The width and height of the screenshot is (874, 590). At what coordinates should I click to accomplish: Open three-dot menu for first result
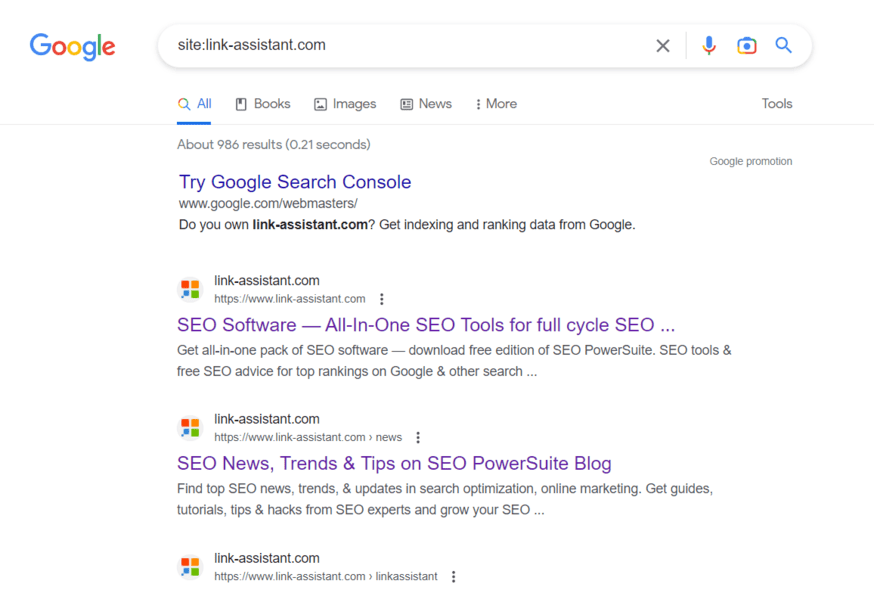[x=382, y=299]
